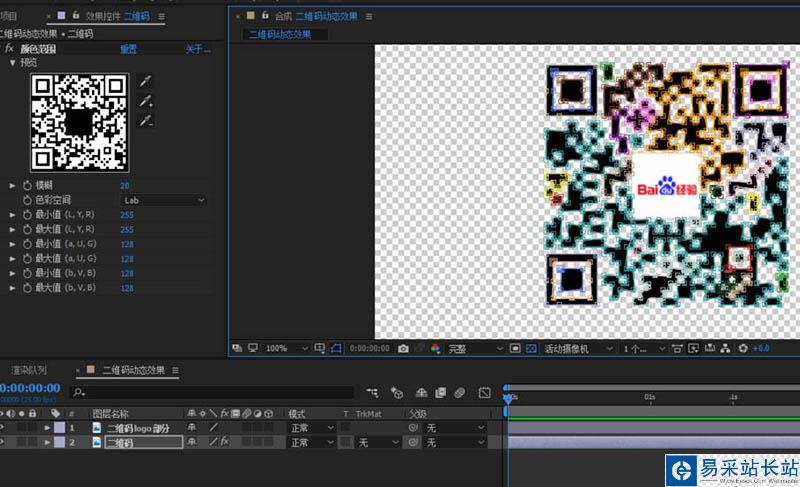Open the 1个 view layout dropdown
This screenshot has width=800, height=487.
[644, 349]
